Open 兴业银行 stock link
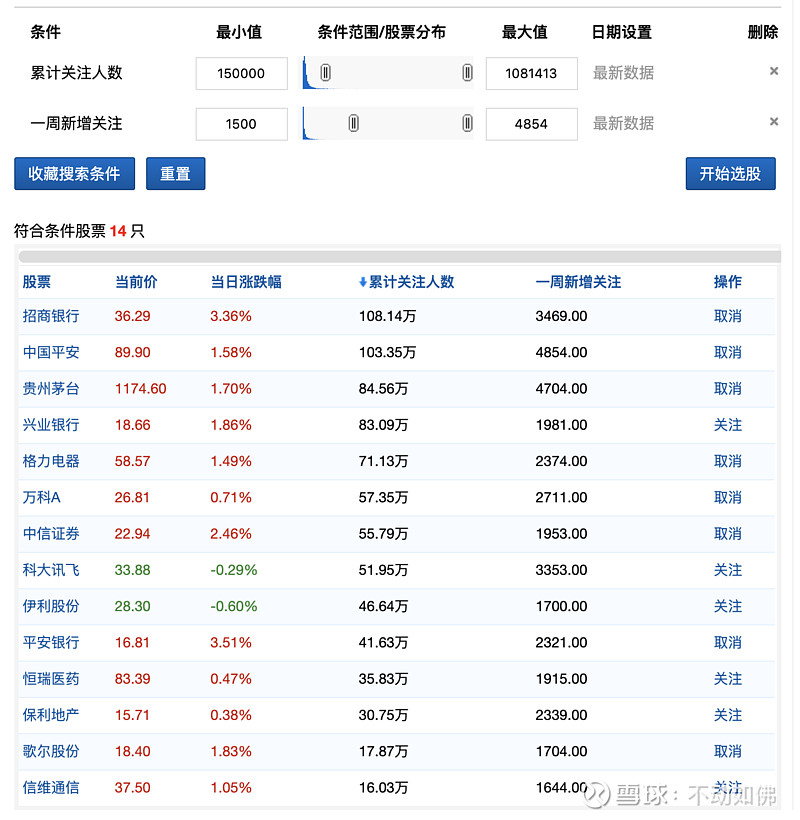Image resolution: width=800 pixels, height=820 pixels. click(x=51, y=425)
